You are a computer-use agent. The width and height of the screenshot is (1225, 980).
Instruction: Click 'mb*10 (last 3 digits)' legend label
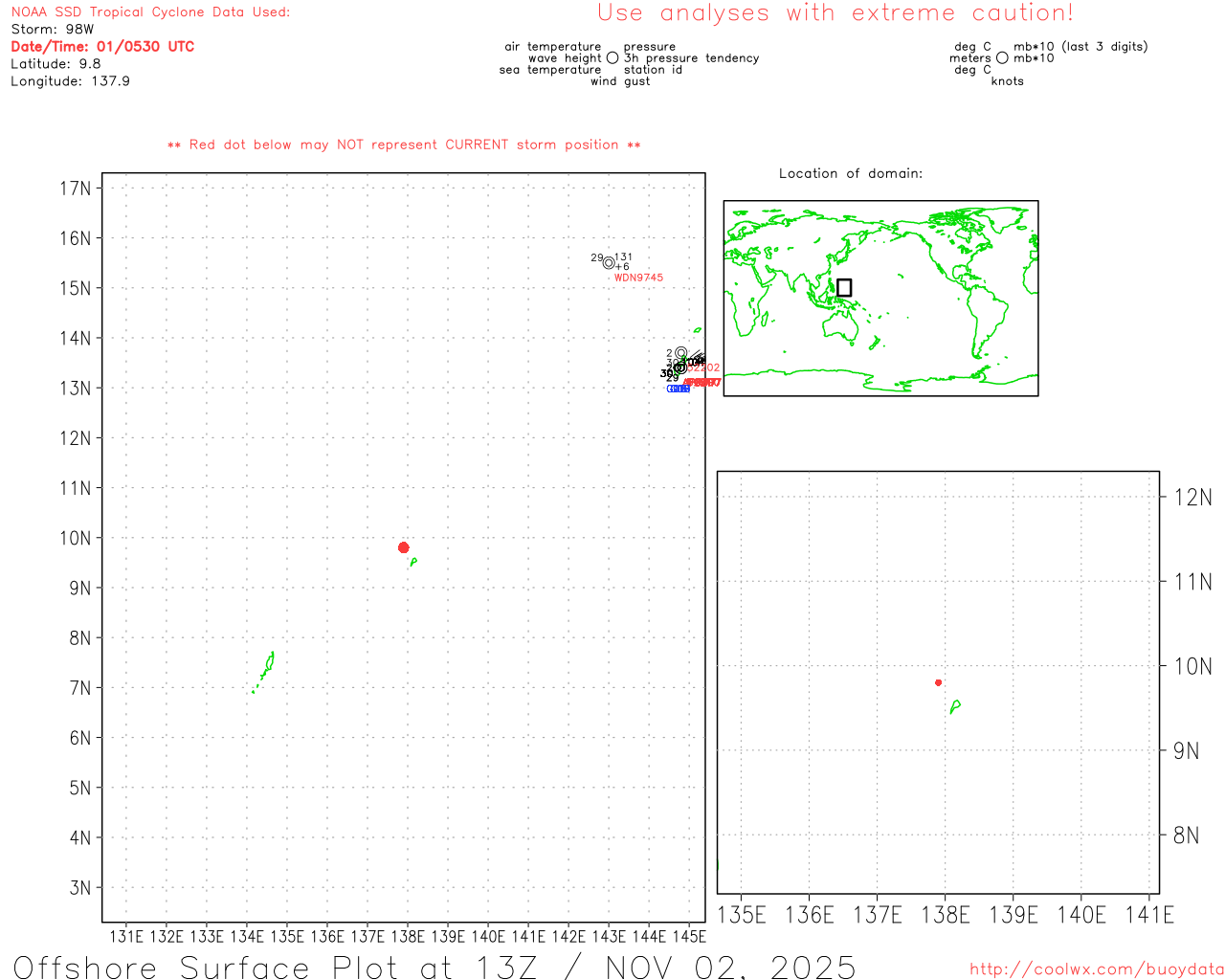1080,47
